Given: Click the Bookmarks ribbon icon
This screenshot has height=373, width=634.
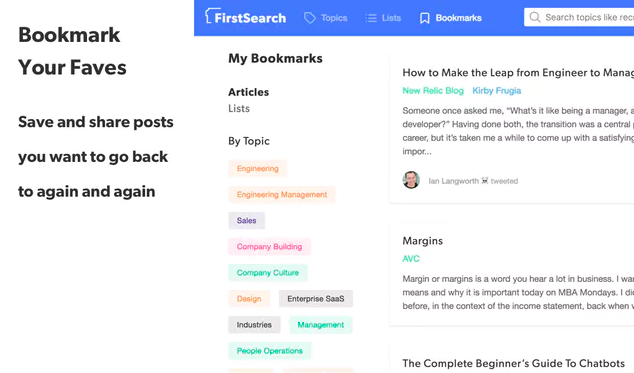Looking at the screenshot, I should [425, 18].
